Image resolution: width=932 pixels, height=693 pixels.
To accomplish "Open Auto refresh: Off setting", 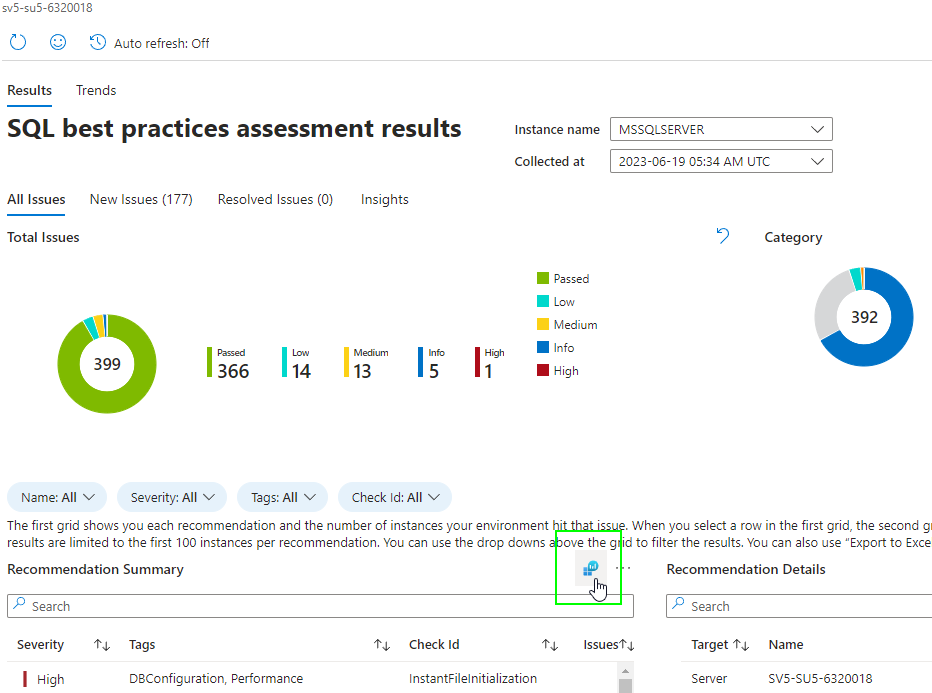I will pyautogui.click(x=150, y=43).
